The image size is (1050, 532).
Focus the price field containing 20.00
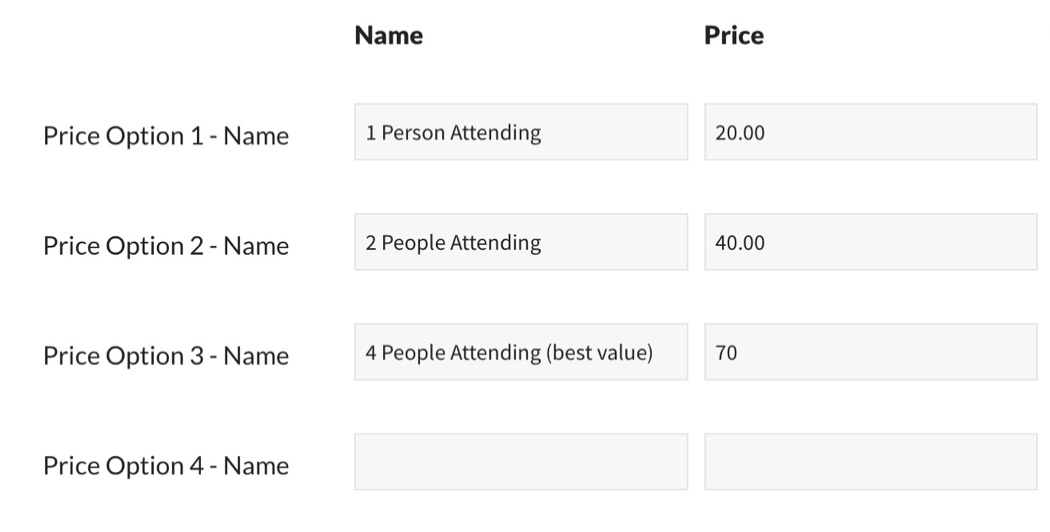[870, 132]
